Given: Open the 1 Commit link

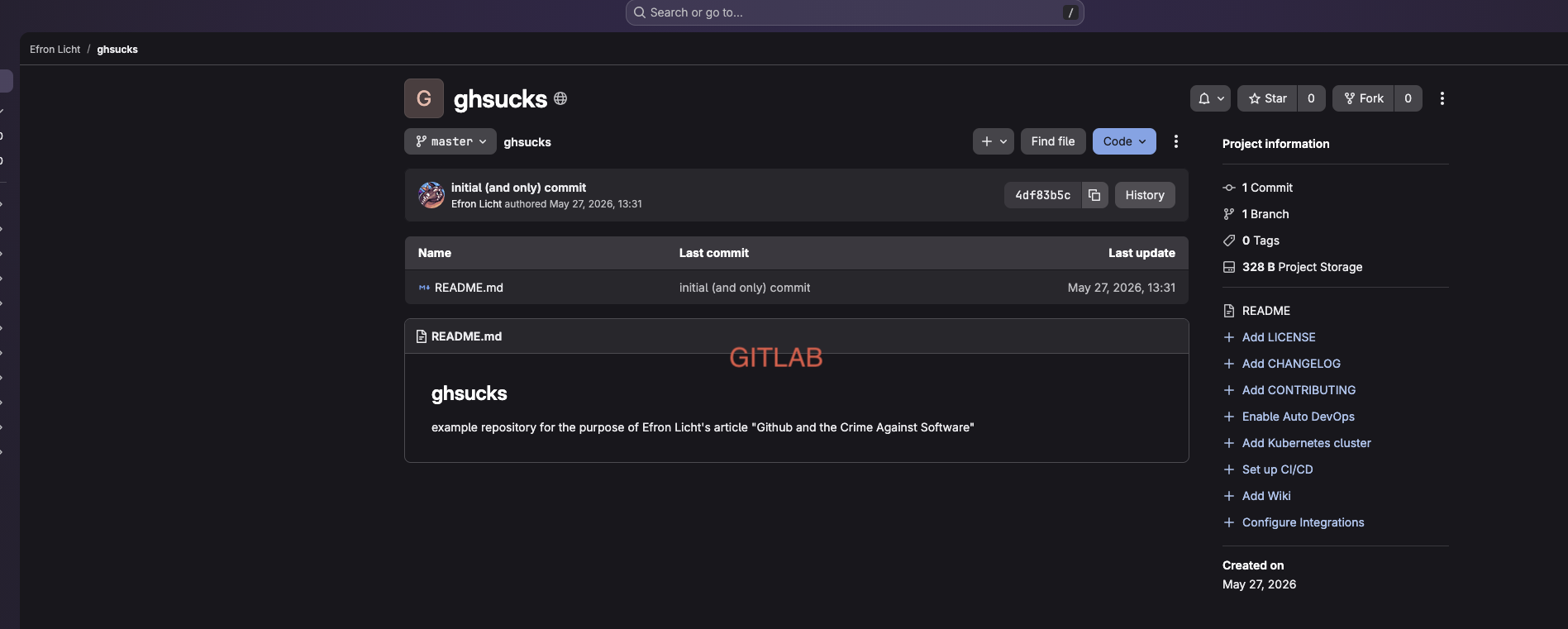Looking at the screenshot, I should (1267, 188).
